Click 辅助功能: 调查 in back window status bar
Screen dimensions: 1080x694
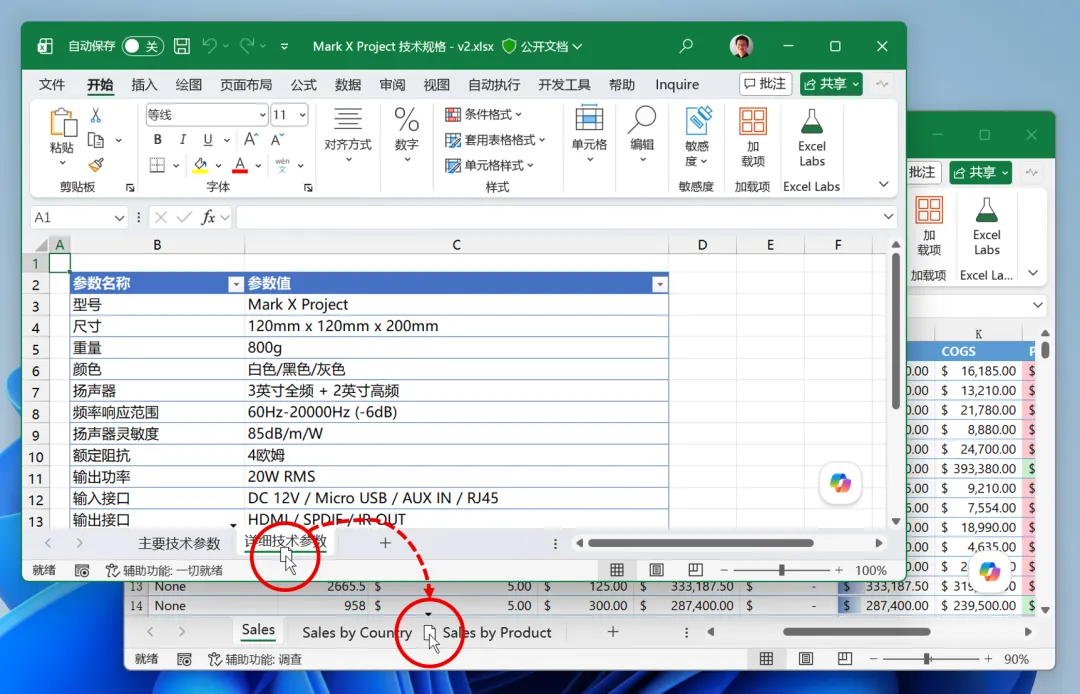tap(256, 659)
